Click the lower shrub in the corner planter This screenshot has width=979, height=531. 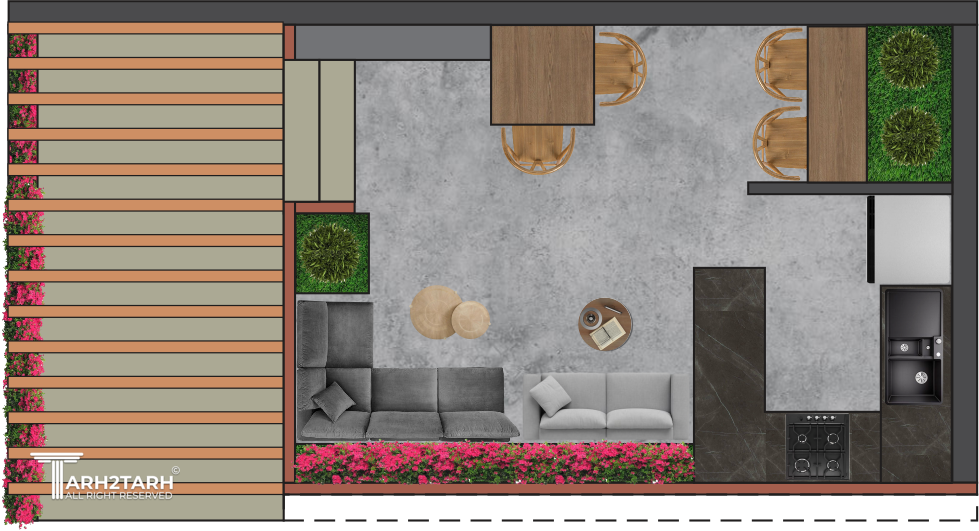(x=910, y=135)
